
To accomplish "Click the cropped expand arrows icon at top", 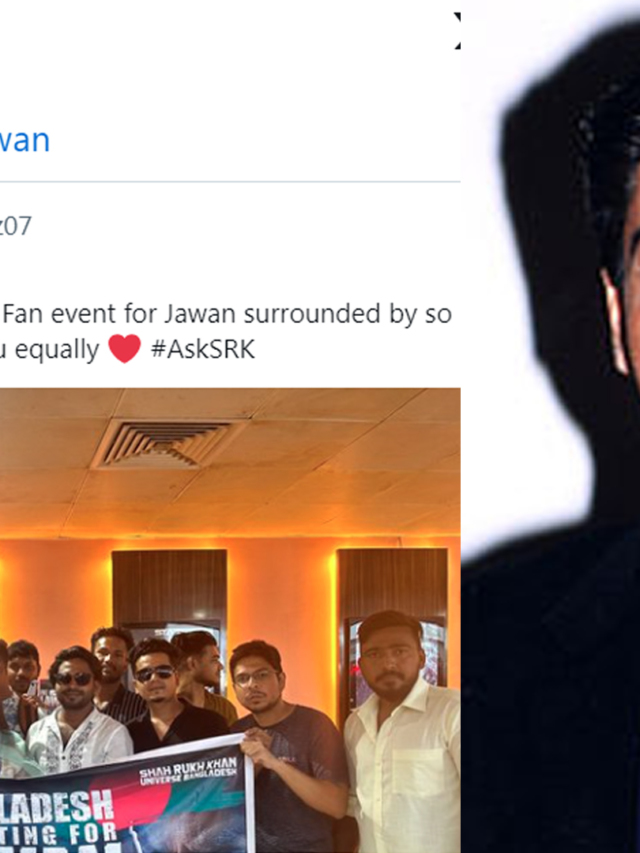I will (458, 30).
